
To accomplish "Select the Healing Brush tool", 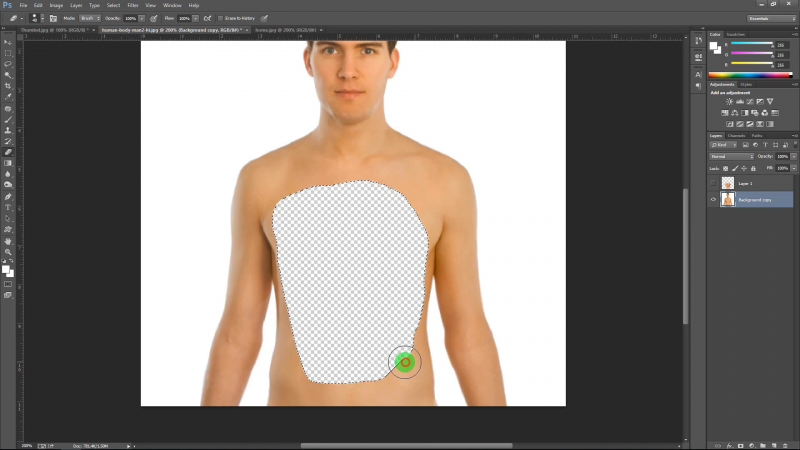I will [x=8, y=109].
